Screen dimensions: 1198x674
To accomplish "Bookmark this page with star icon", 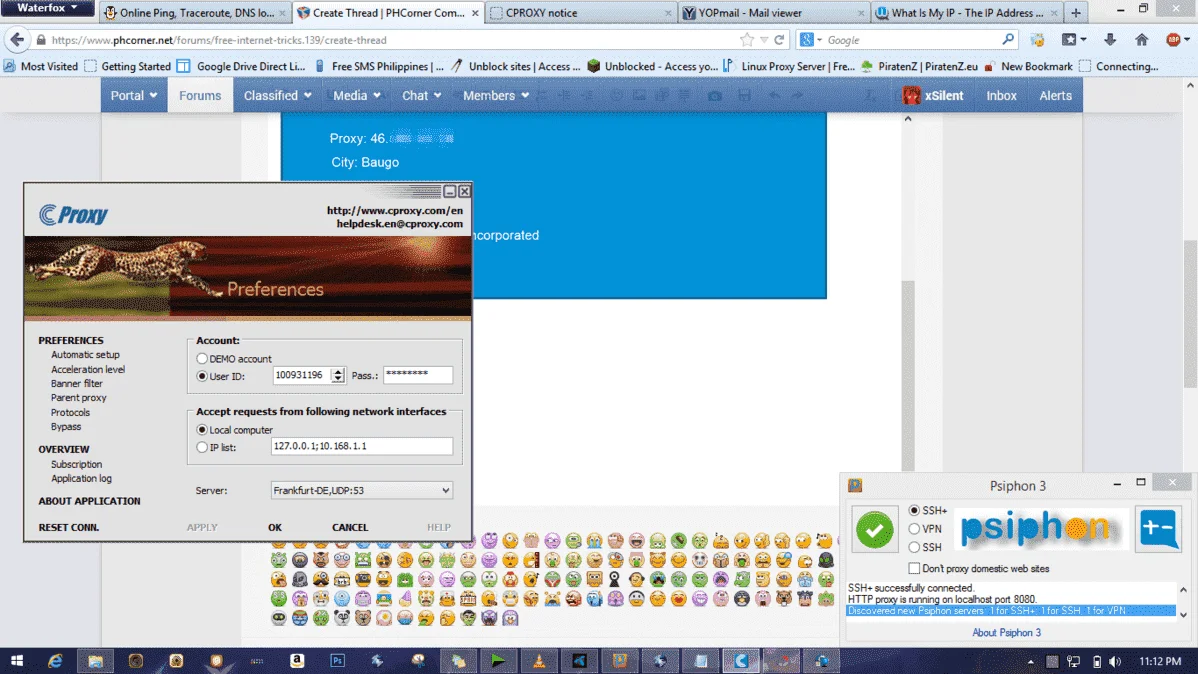I will pyautogui.click(x=746, y=40).
